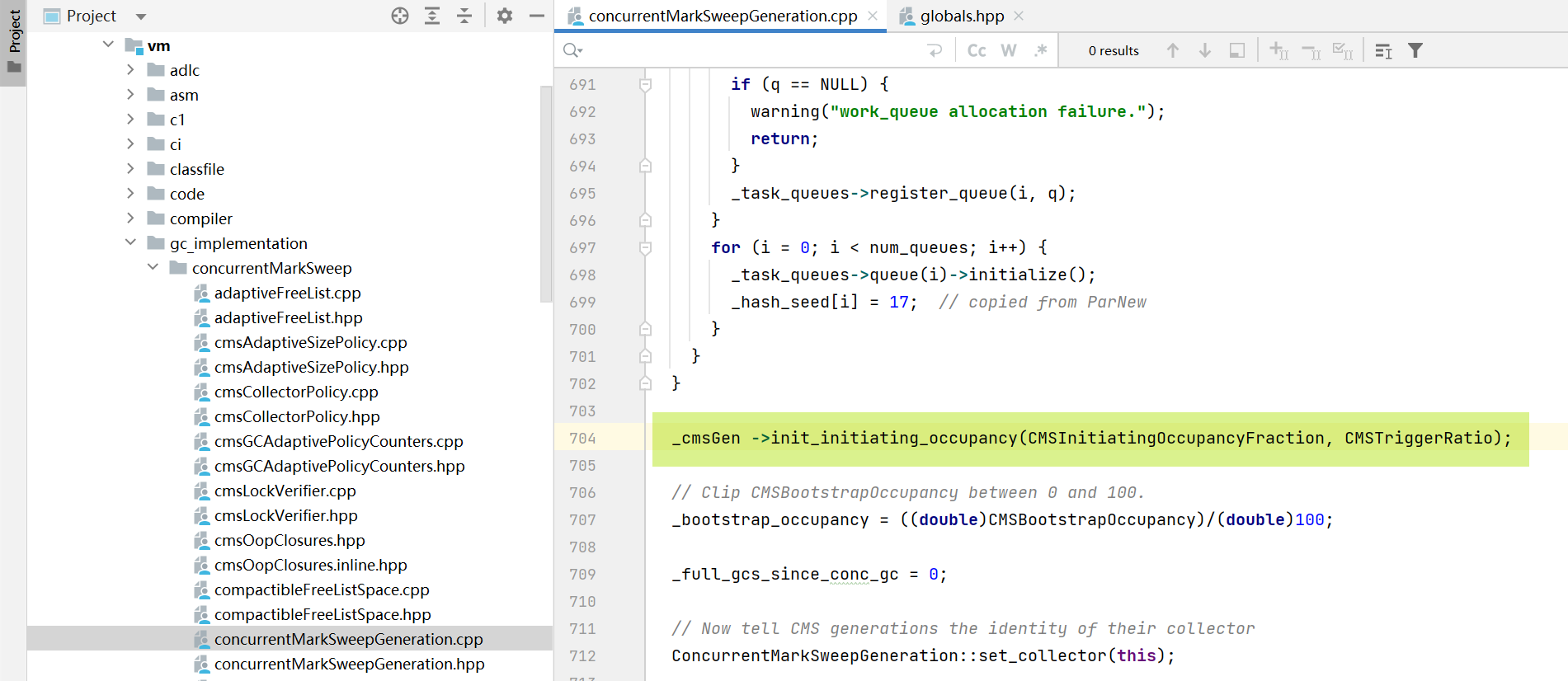The width and height of the screenshot is (1568, 681).
Task: Expand all in Project panel
Action: pos(432,16)
